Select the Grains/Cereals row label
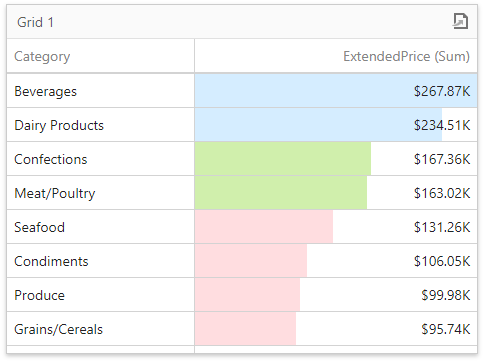This screenshot has width=484, height=362. pos(58,329)
